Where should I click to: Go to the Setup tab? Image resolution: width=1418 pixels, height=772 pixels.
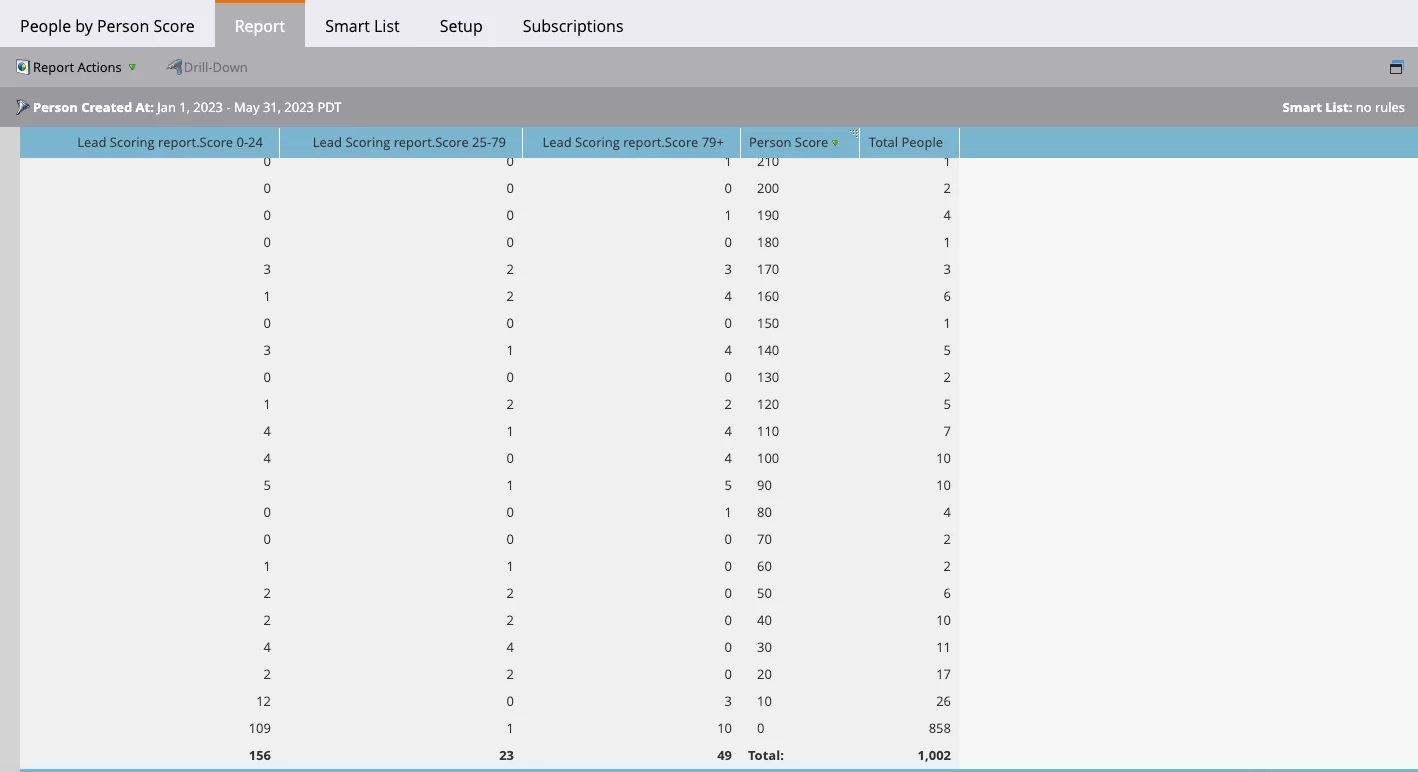click(461, 26)
